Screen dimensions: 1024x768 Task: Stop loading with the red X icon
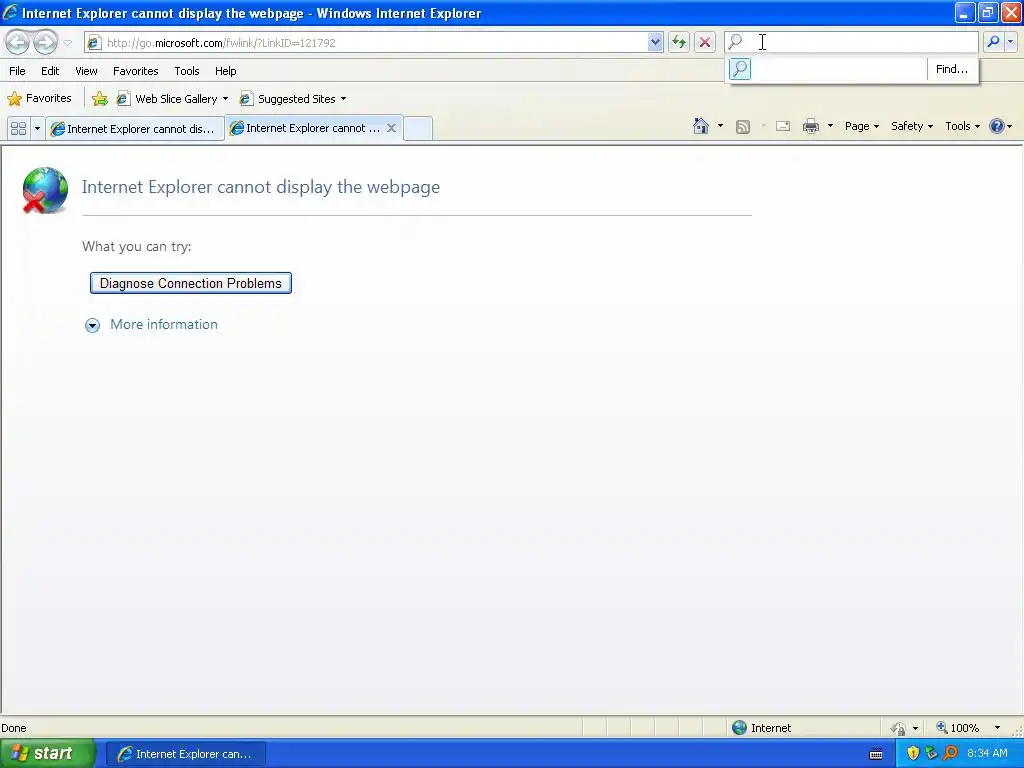click(x=705, y=42)
